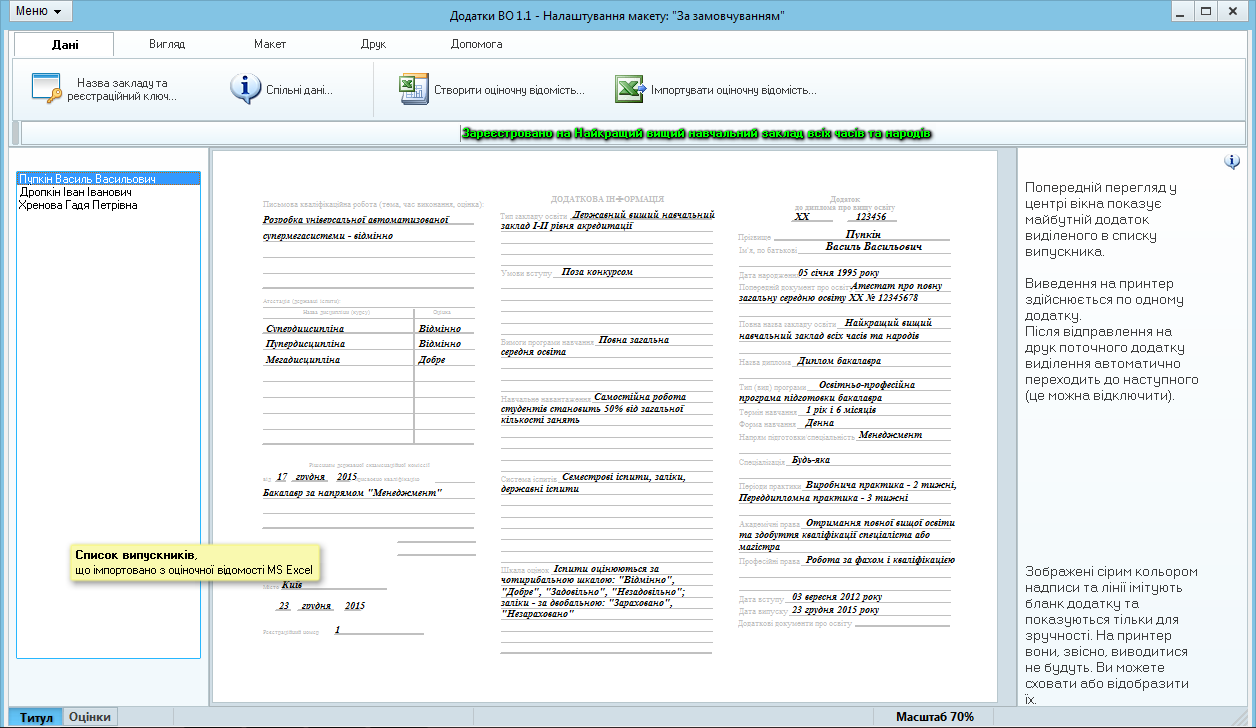This screenshot has width=1256, height=728.
Task: Click the key icon for institution name
Action: [x=47, y=89]
